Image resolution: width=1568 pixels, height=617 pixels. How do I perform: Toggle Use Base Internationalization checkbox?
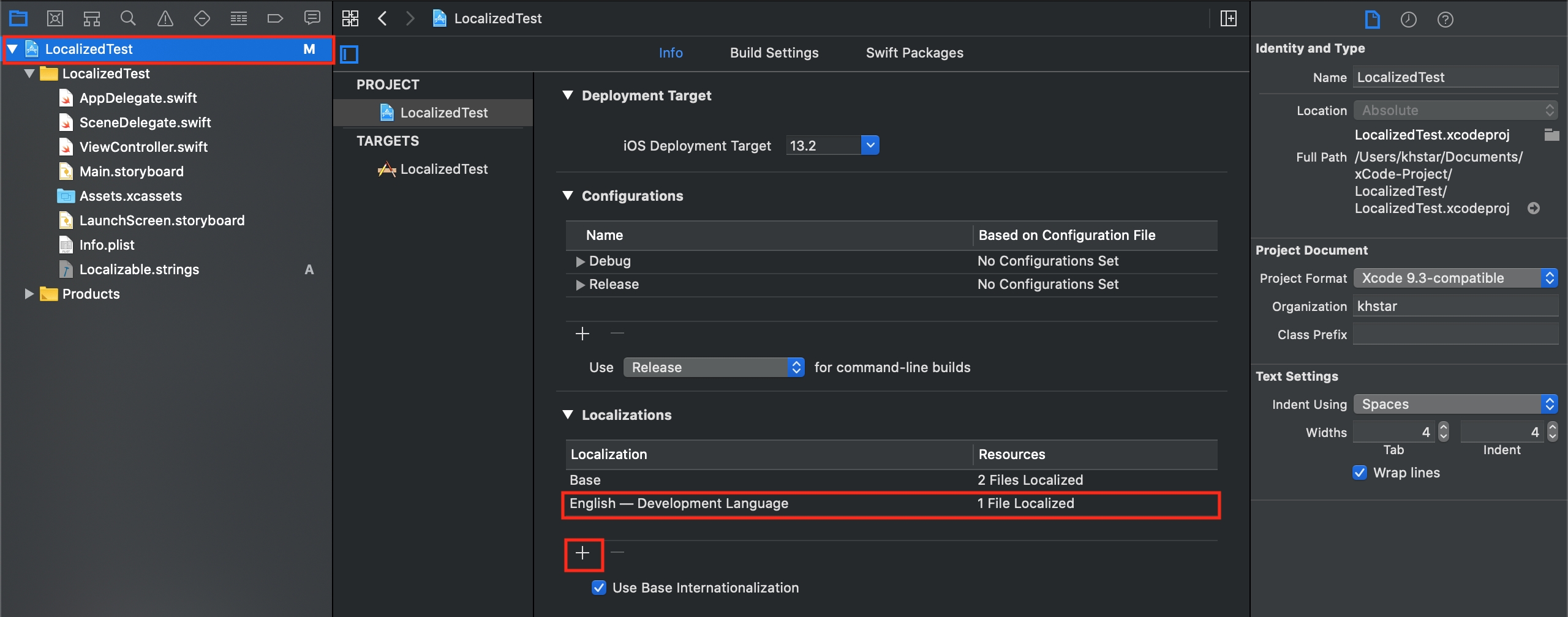[x=599, y=588]
